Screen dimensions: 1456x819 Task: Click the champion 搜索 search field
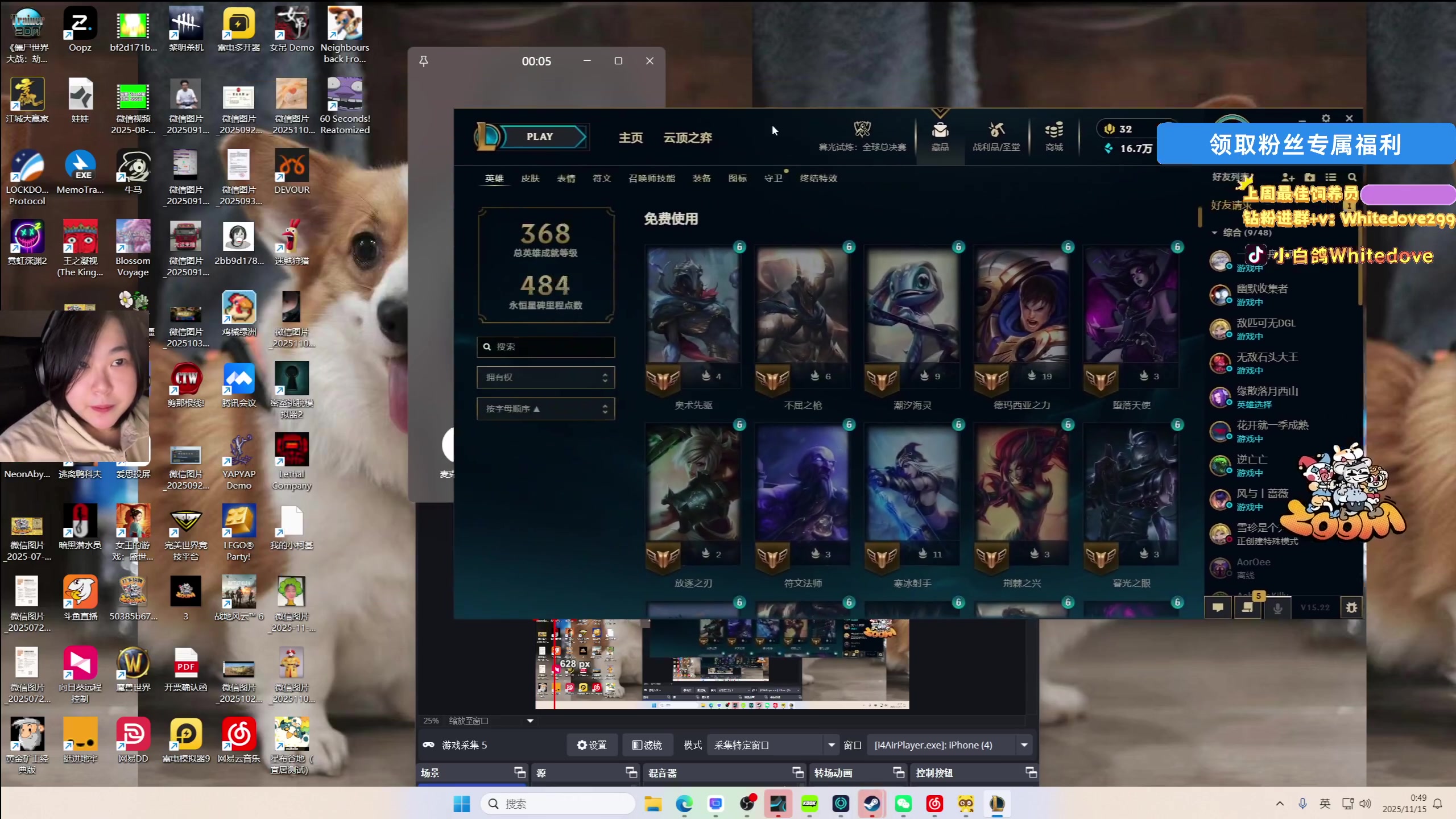pyautogui.click(x=545, y=347)
